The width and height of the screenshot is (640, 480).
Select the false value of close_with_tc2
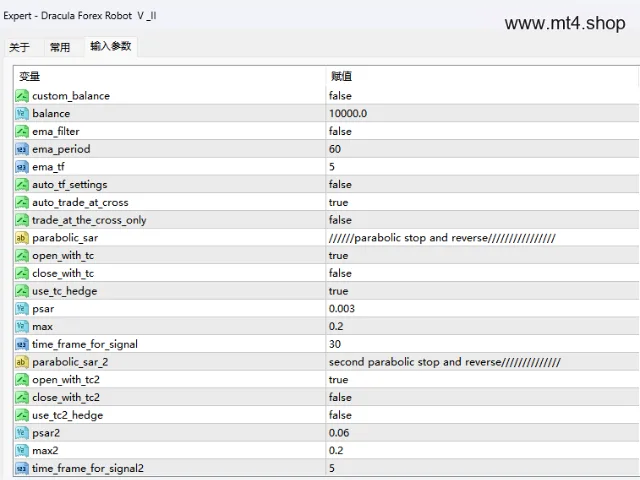click(x=340, y=398)
